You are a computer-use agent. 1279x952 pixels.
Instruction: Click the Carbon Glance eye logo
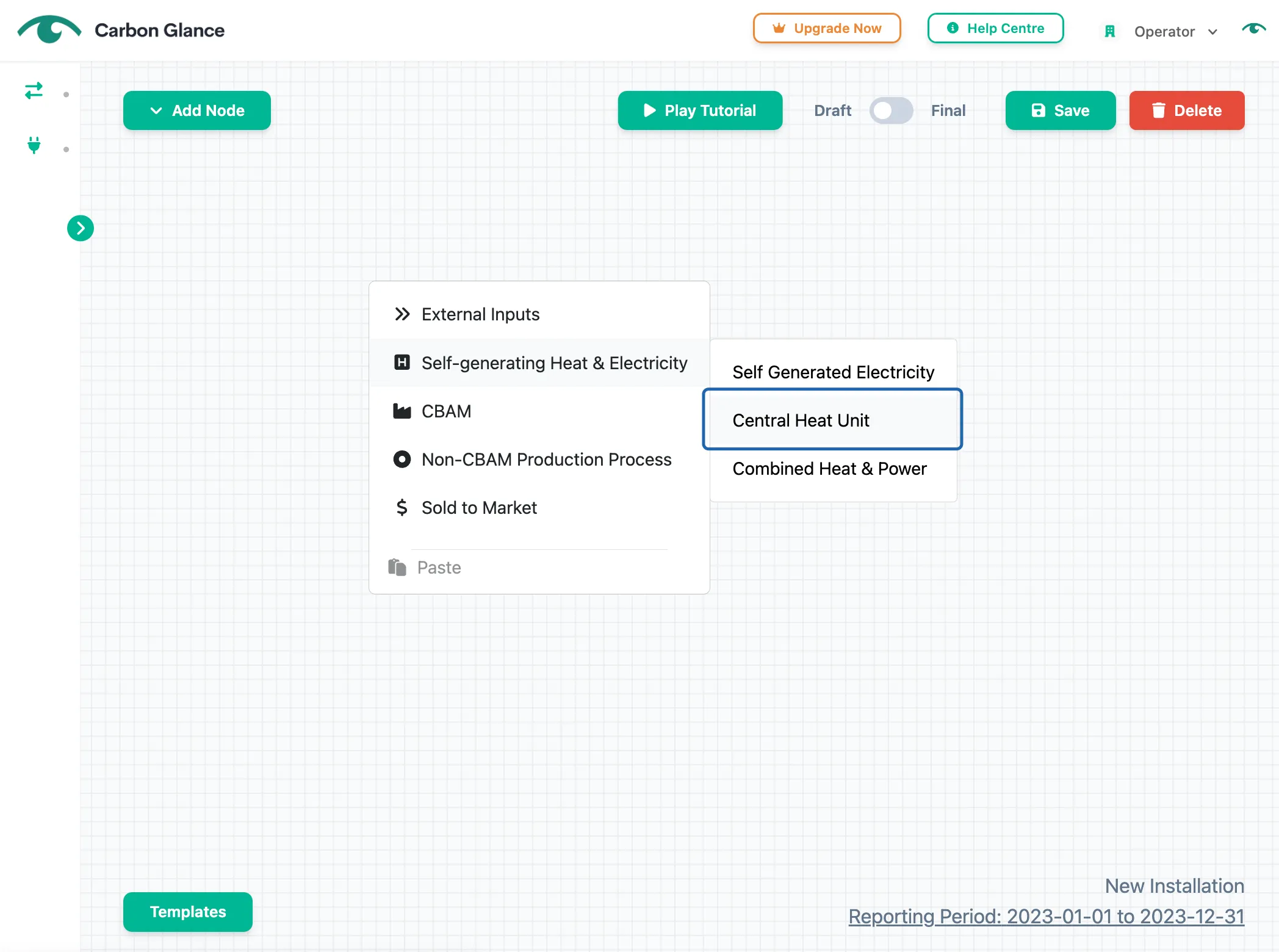pyautogui.click(x=49, y=29)
